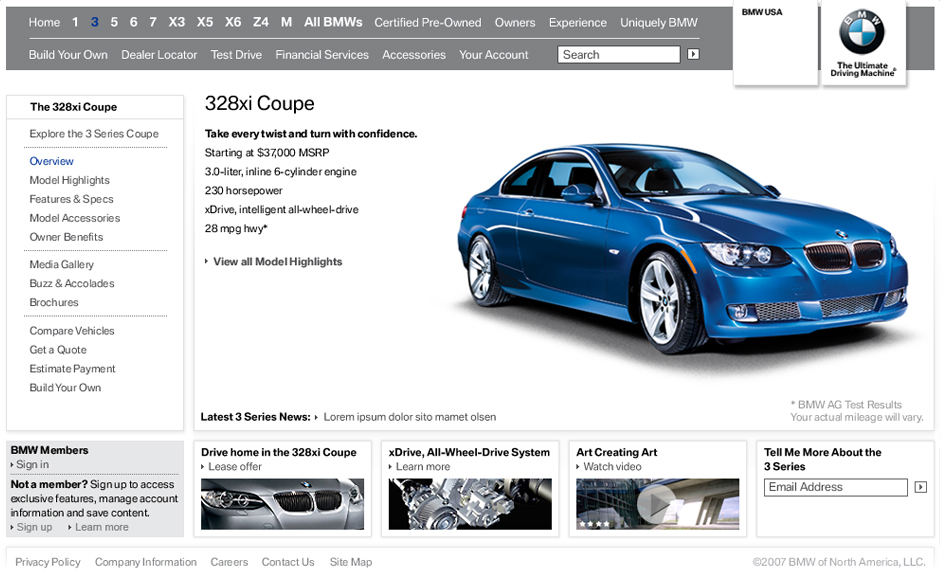Image resolution: width=940 pixels, height=575 pixels.
Task: Open Explore the 3 Series Coupe
Action: [94, 134]
